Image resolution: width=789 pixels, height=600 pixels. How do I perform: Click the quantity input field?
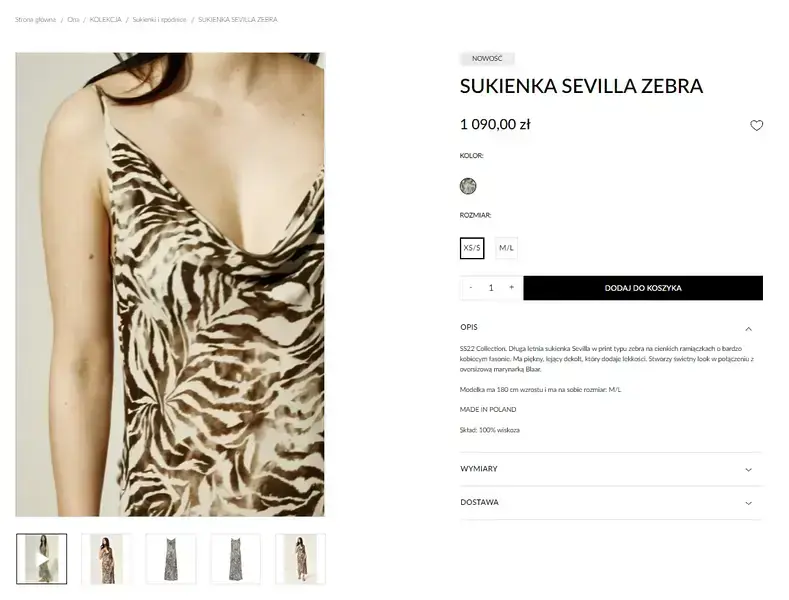click(x=491, y=287)
